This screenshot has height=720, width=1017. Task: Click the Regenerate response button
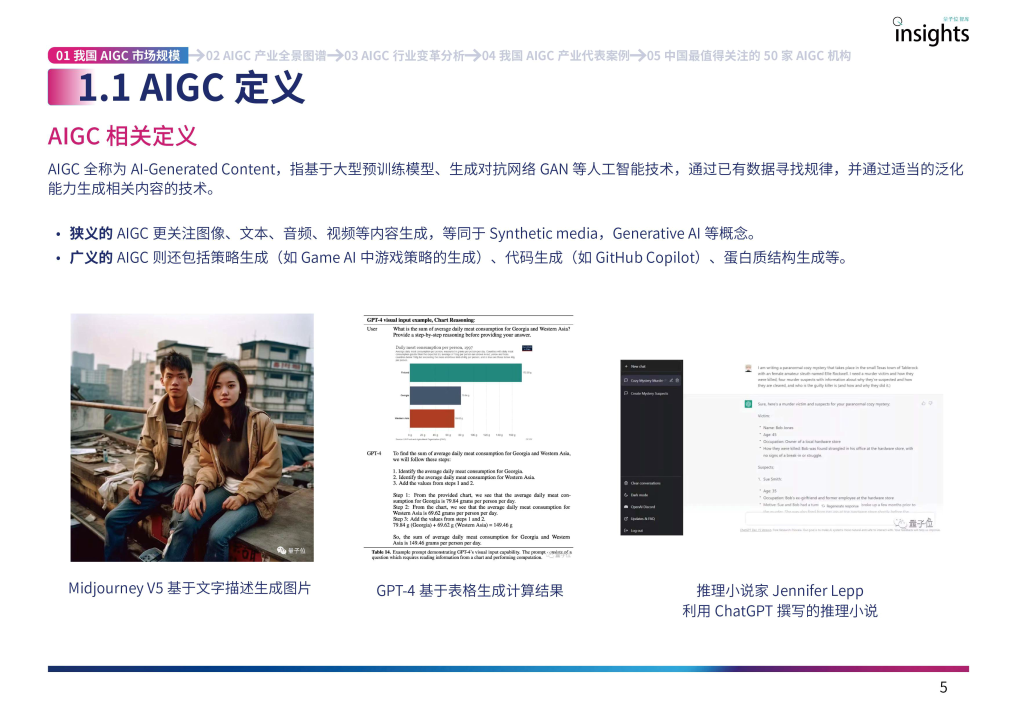pos(841,505)
